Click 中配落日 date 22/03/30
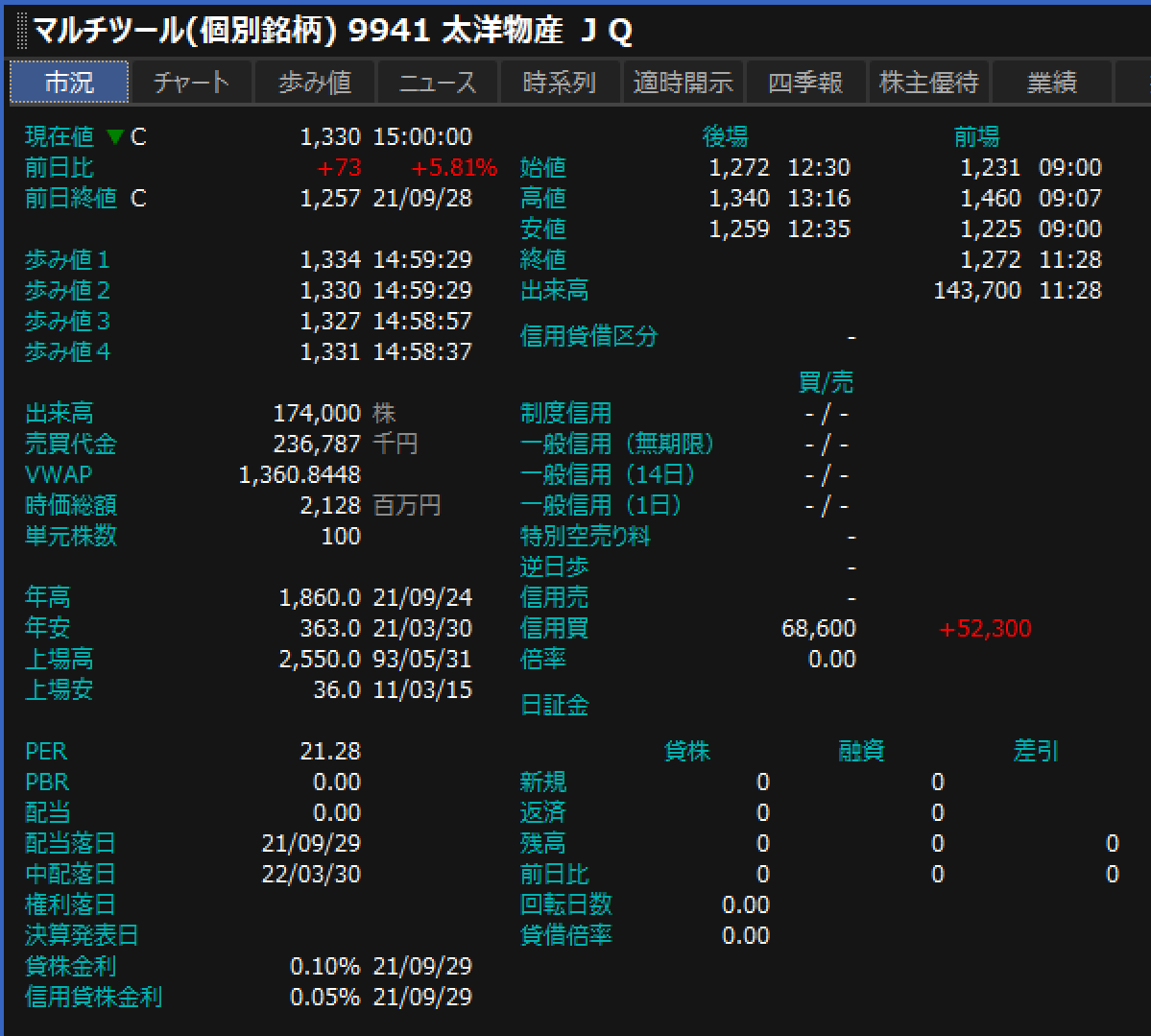 tap(311, 875)
